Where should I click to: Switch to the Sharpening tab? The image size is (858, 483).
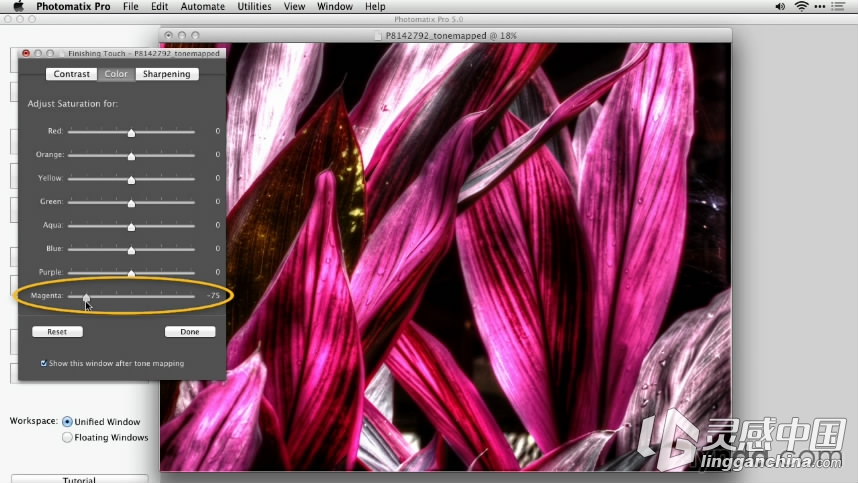167,74
